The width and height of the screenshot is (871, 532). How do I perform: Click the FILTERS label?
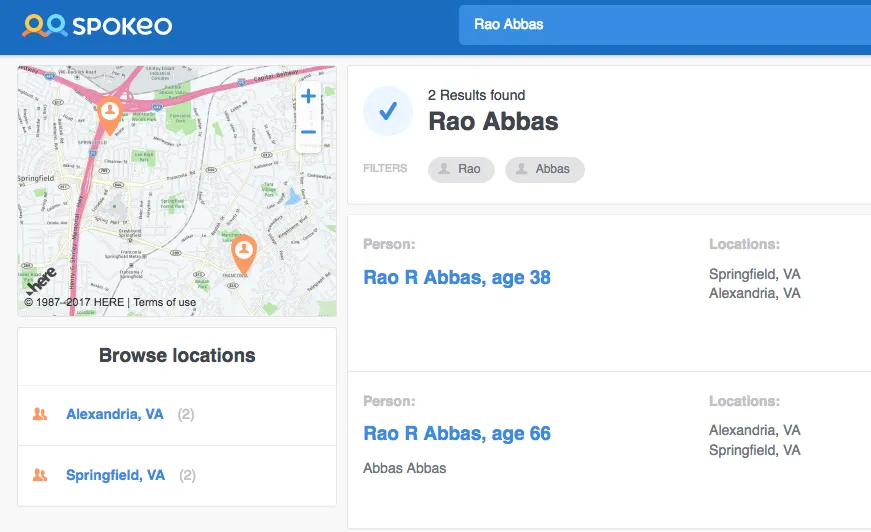click(x=385, y=168)
